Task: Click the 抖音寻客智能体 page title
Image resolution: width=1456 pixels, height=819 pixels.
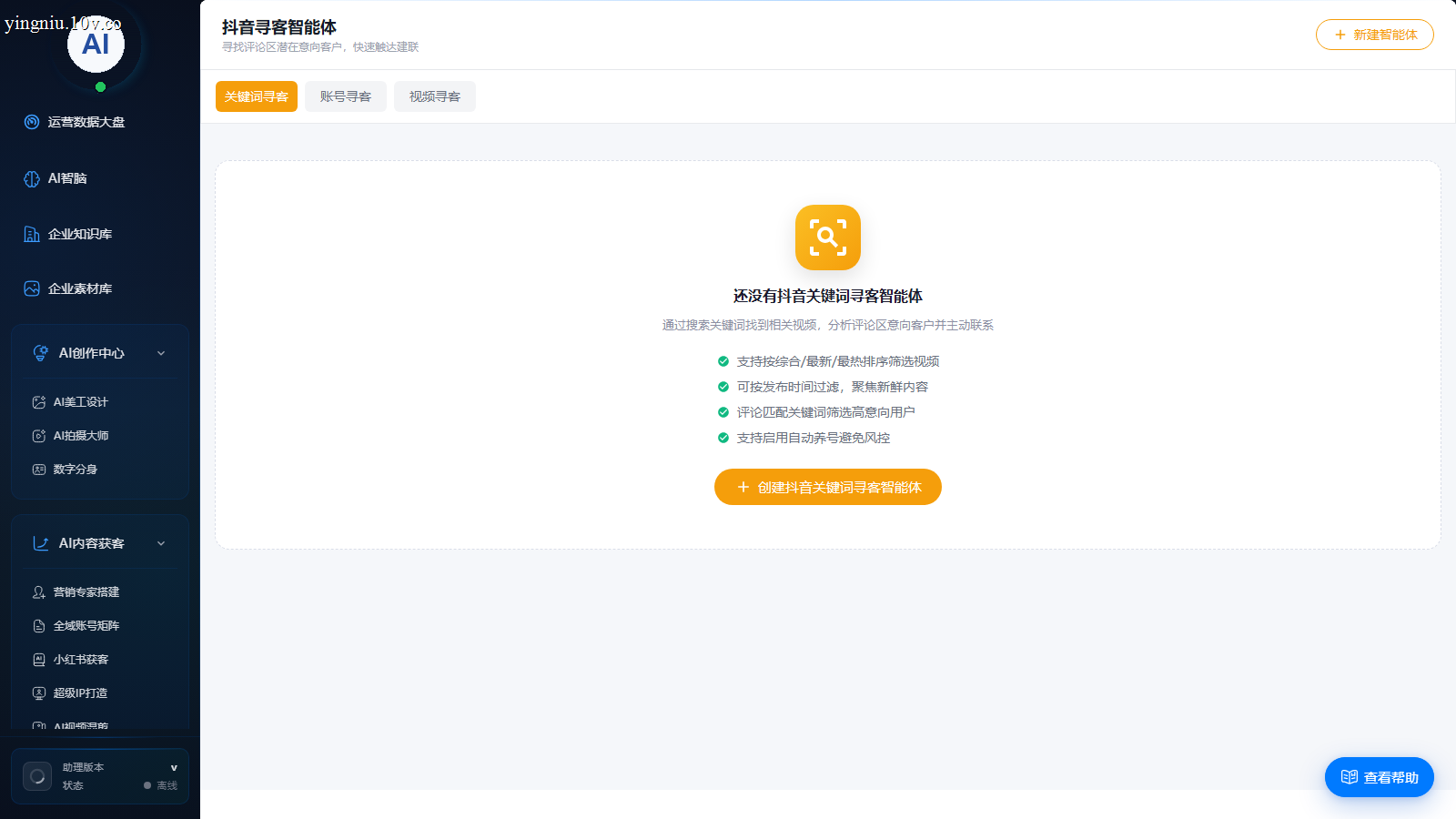Action: click(x=279, y=27)
